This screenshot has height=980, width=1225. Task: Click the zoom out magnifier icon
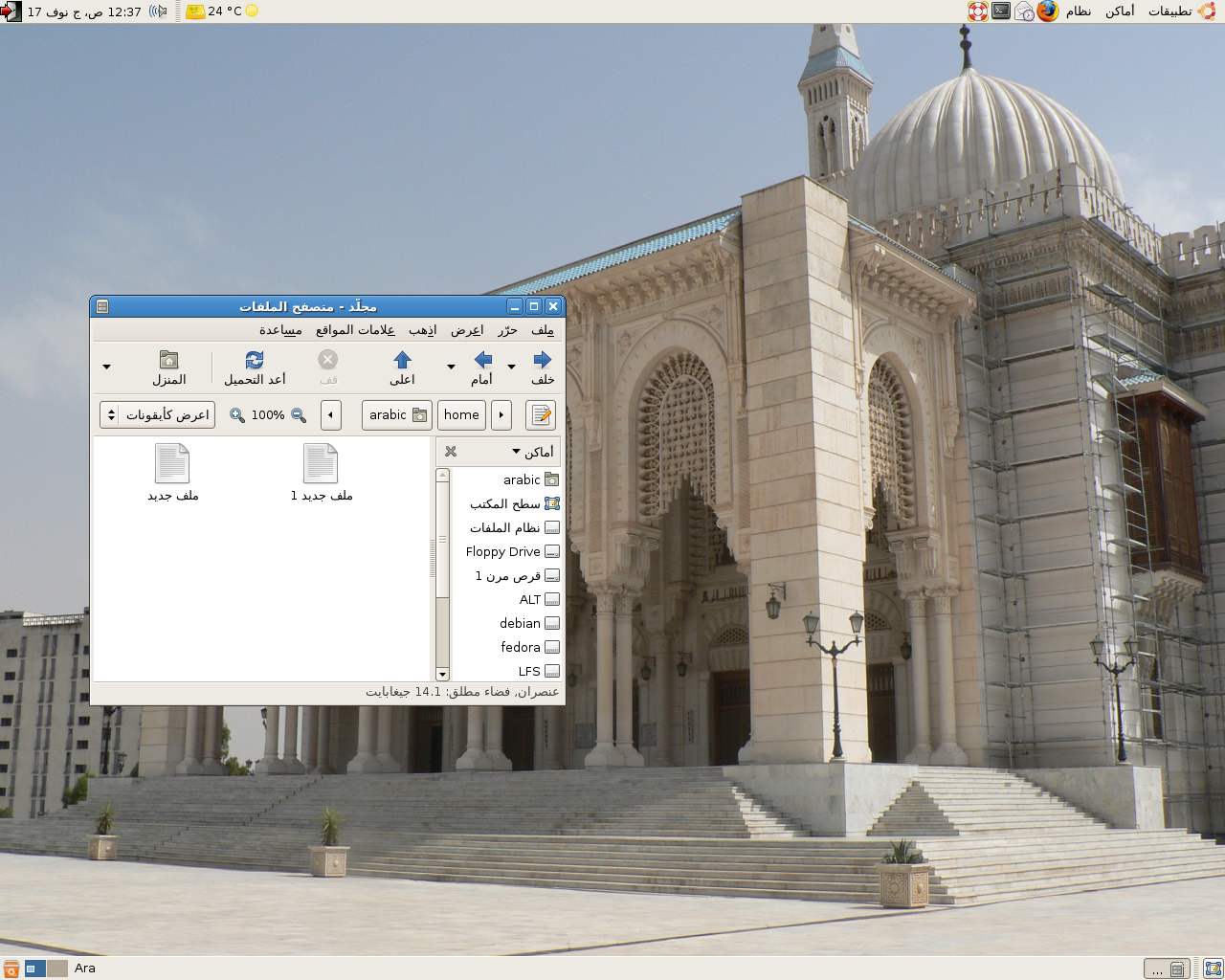[299, 415]
